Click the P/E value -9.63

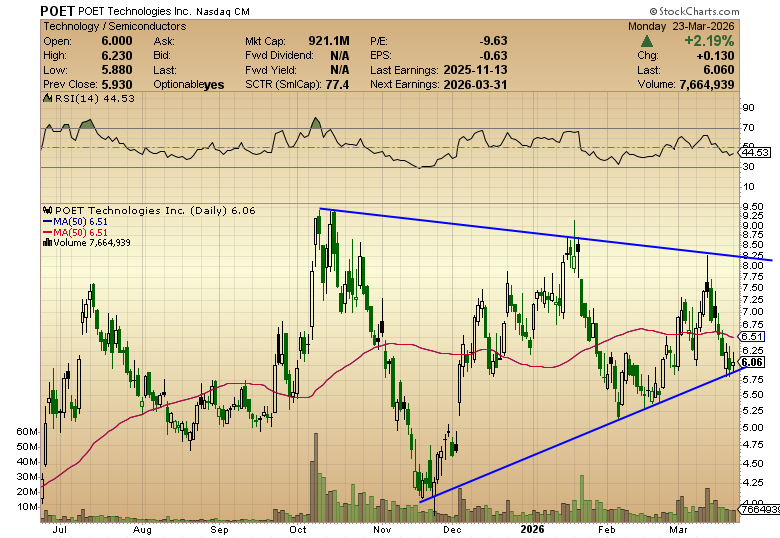(493, 41)
